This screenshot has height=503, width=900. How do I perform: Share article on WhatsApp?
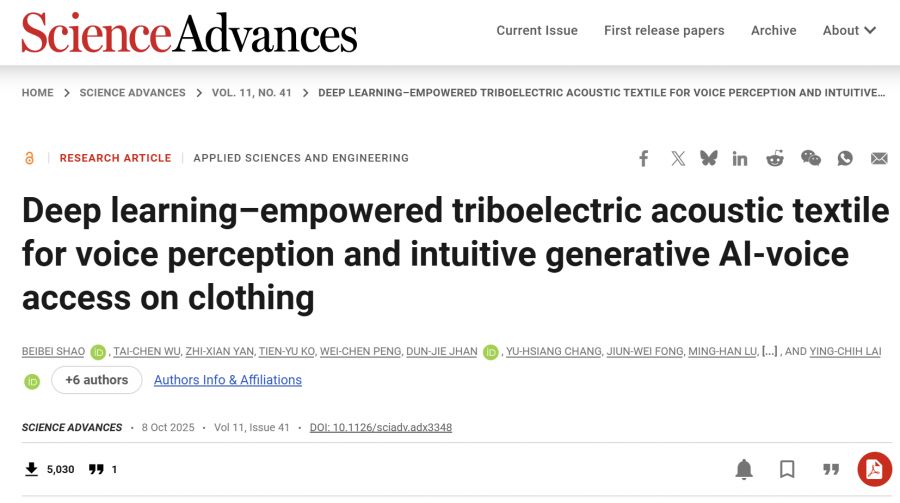(x=846, y=158)
